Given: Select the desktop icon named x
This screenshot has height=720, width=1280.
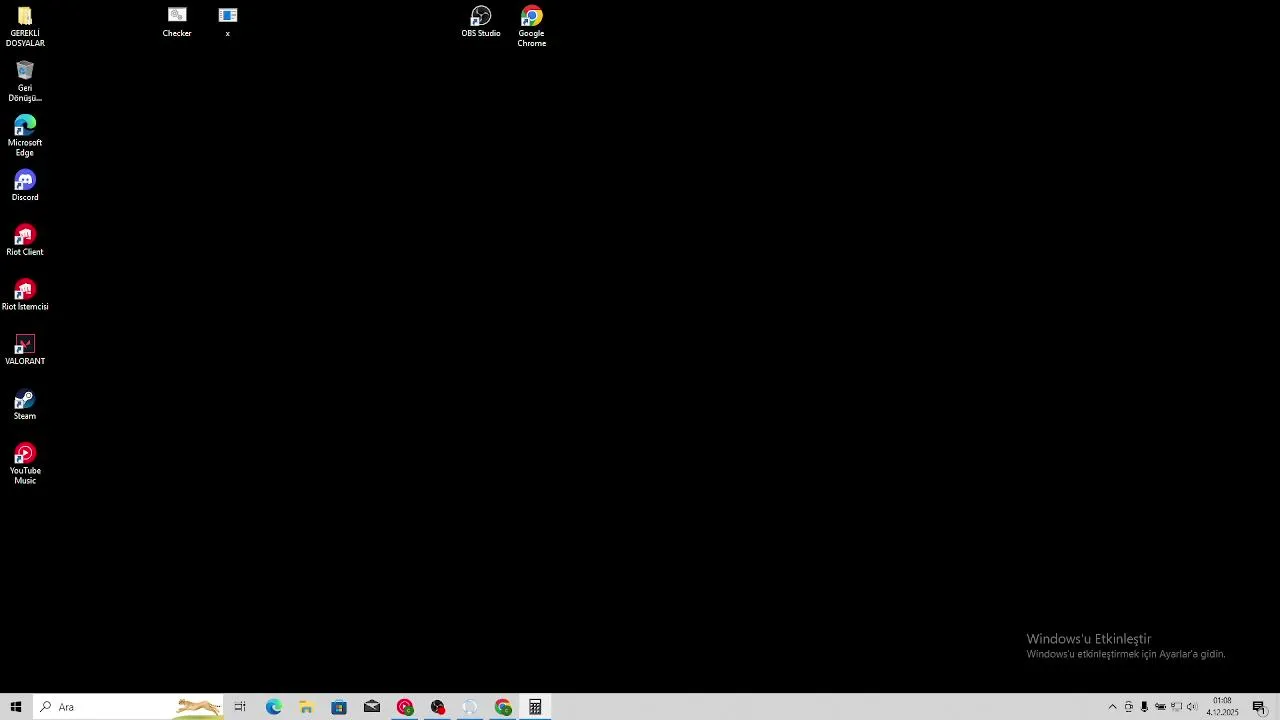Looking at the screenshot, I should [x=228, y=22].
